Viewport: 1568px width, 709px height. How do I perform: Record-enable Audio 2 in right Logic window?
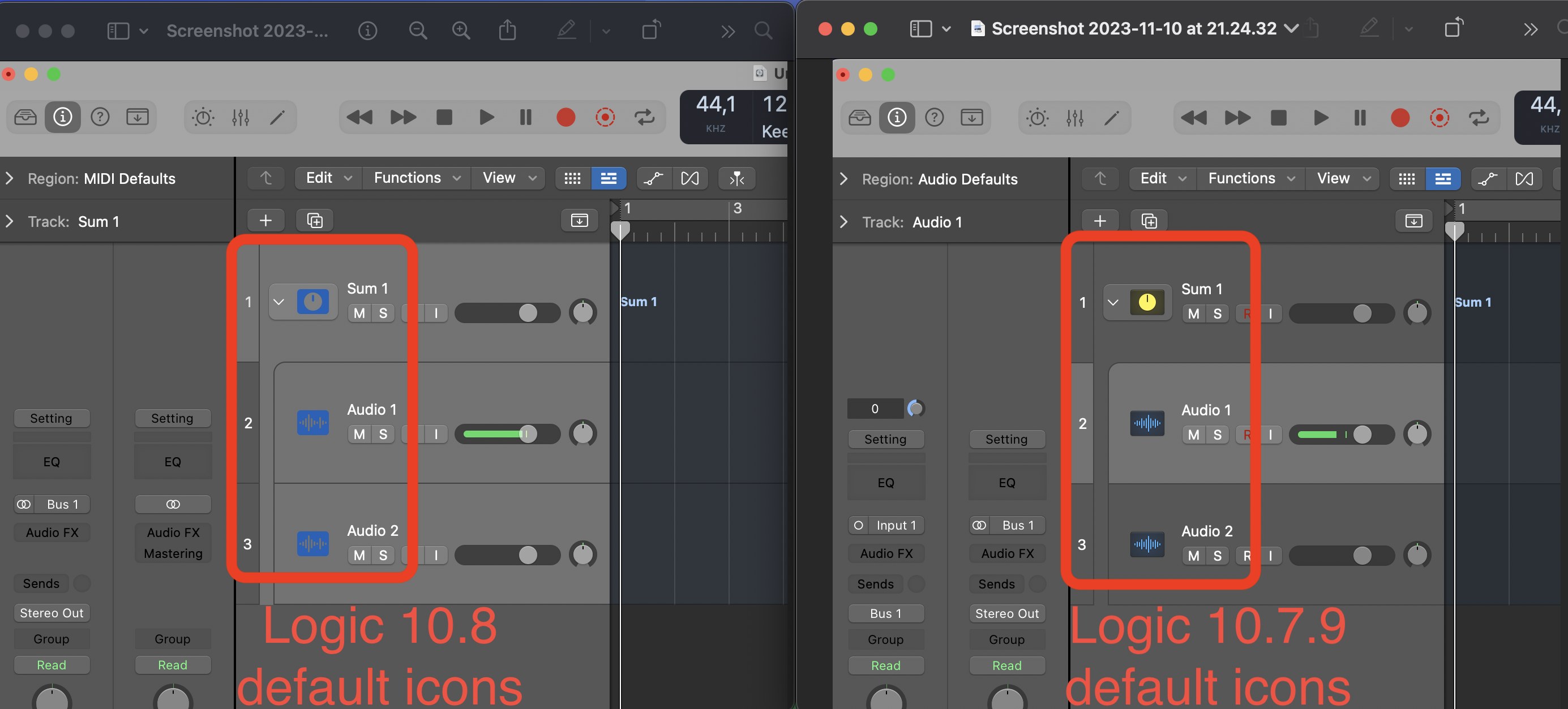(x=1247, y=556)
